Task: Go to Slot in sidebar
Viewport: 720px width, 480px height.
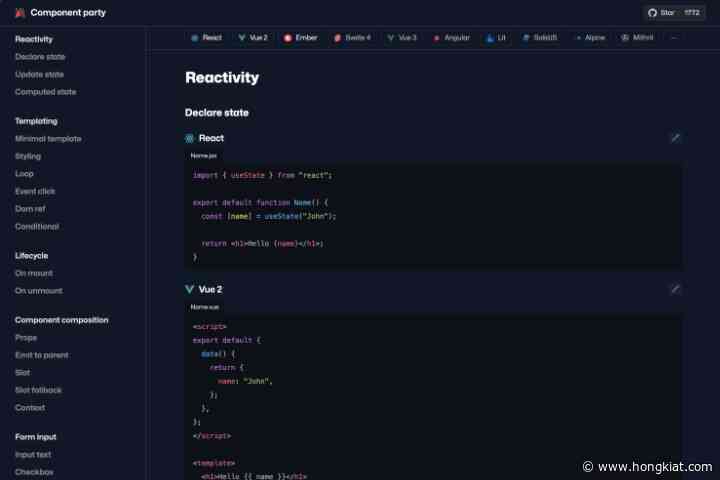Action: [22, 373]
